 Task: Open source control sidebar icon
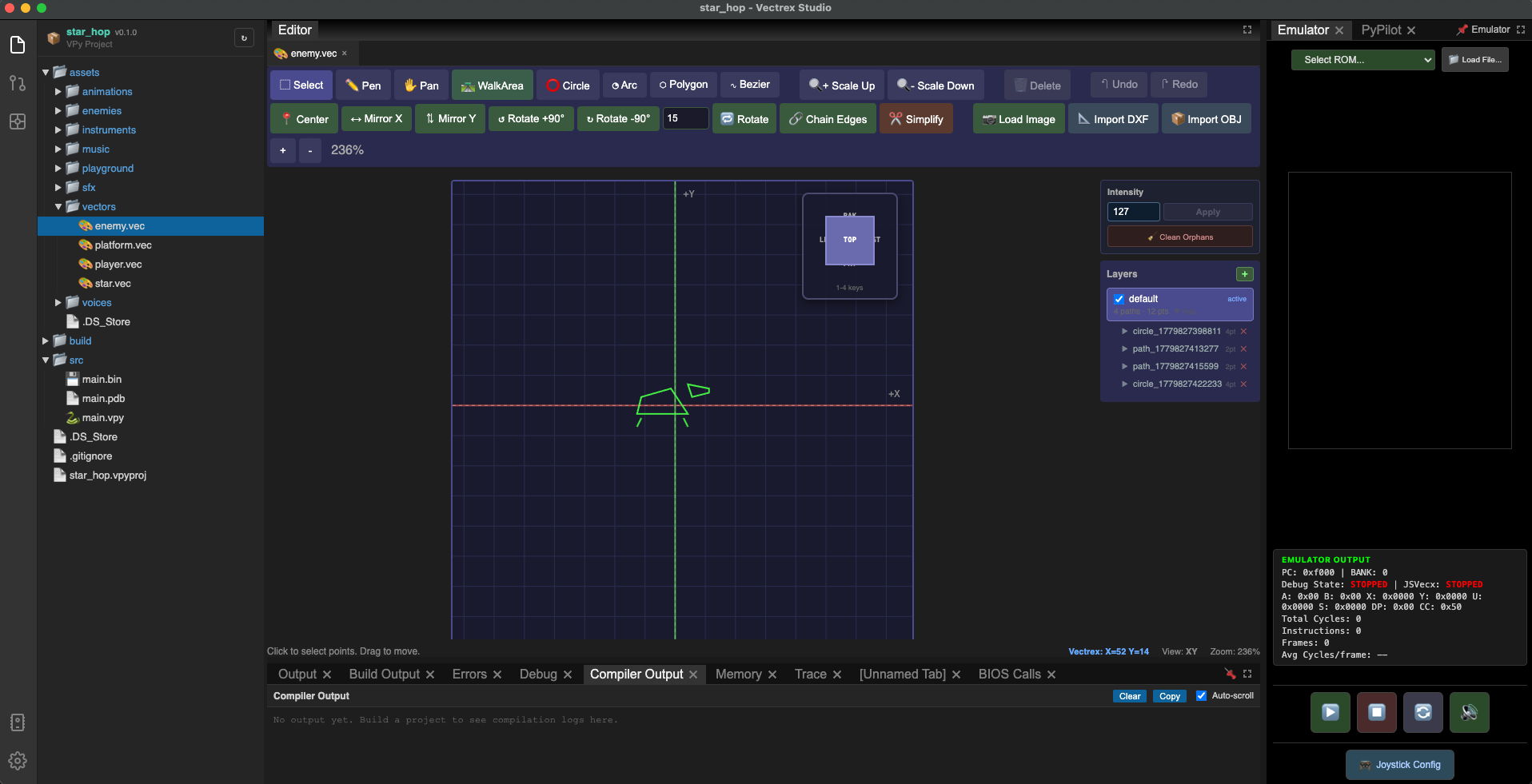[18, 83]
